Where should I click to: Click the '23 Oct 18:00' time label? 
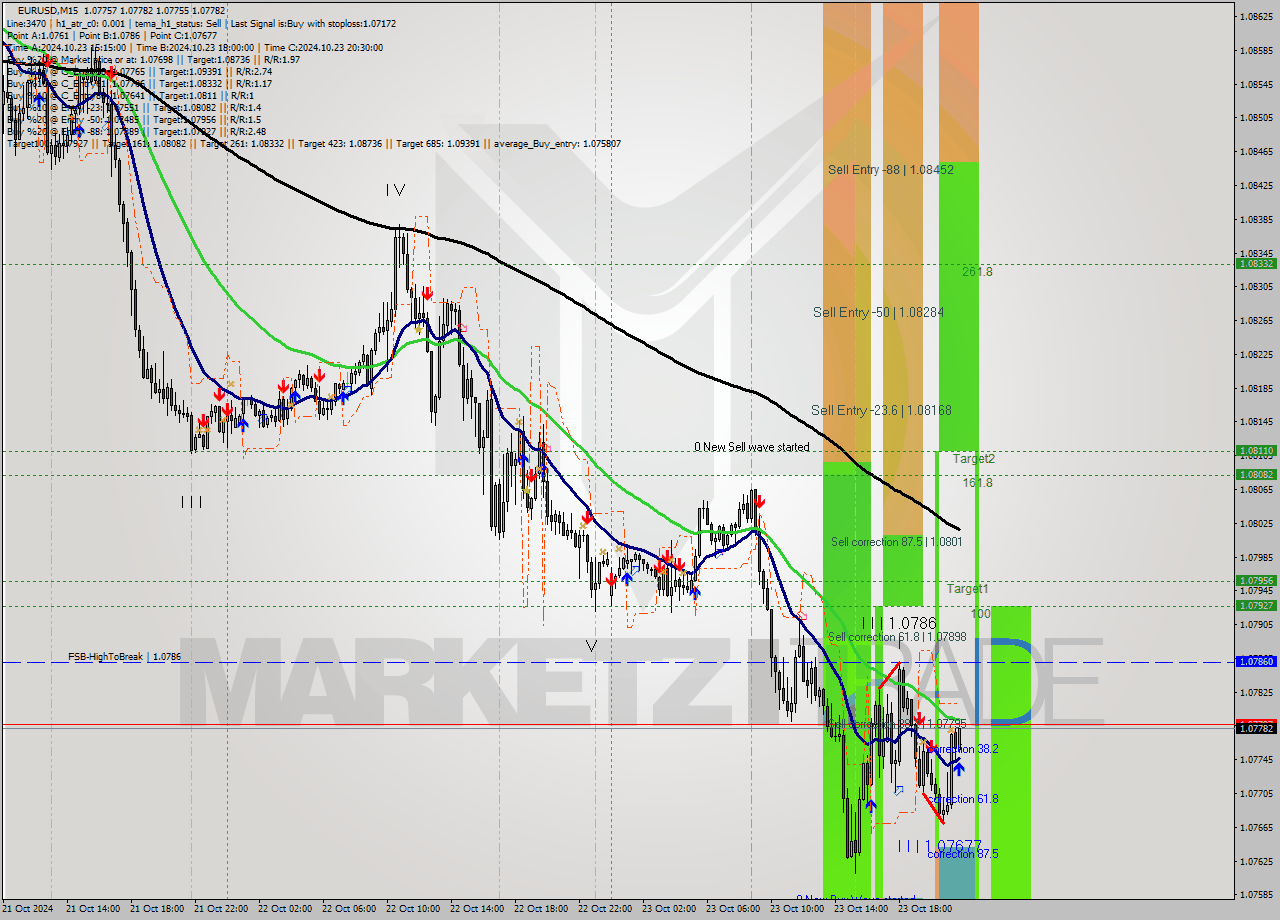click(925, 909)
